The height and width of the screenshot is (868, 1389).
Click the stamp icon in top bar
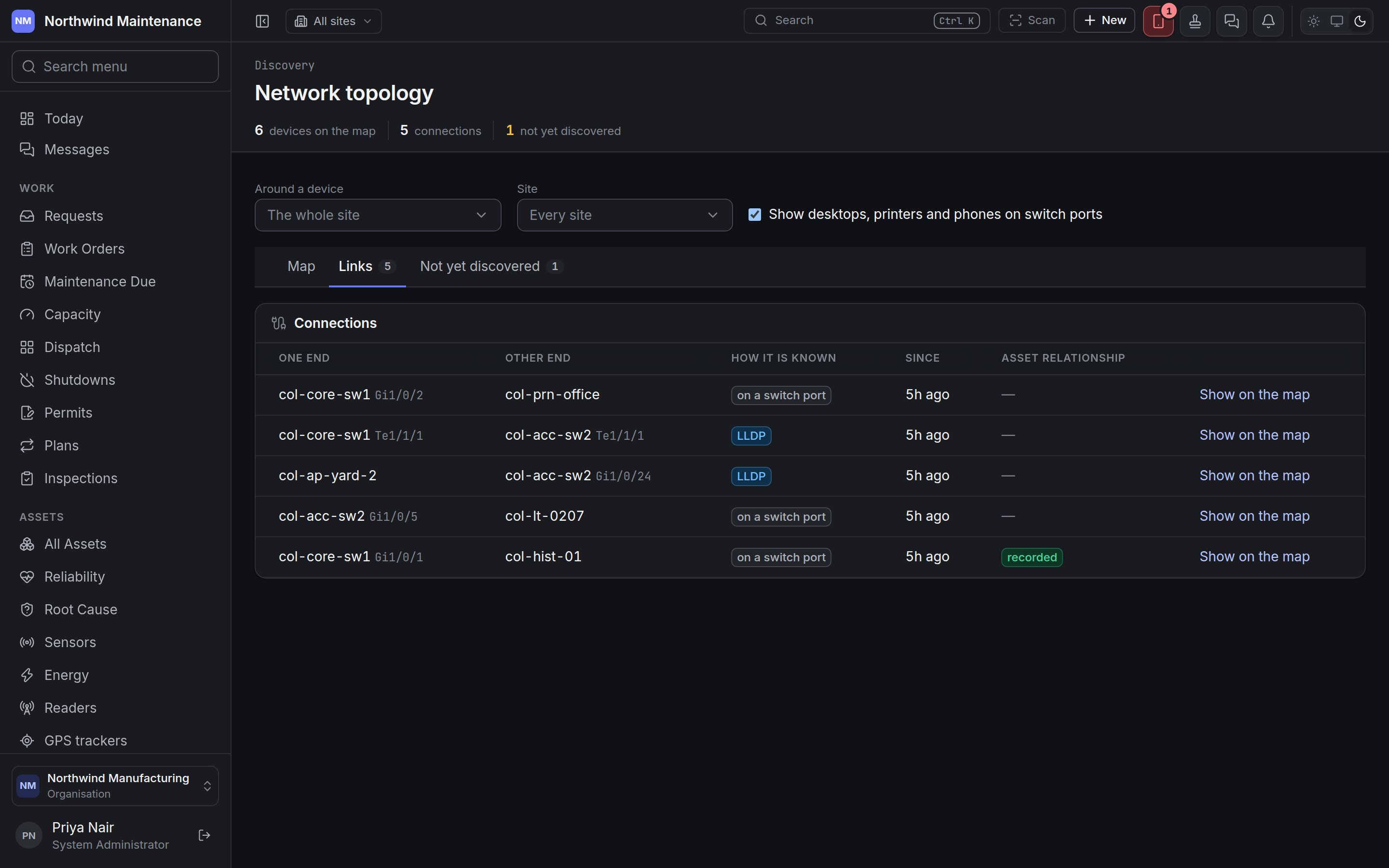pos(1195,21)
